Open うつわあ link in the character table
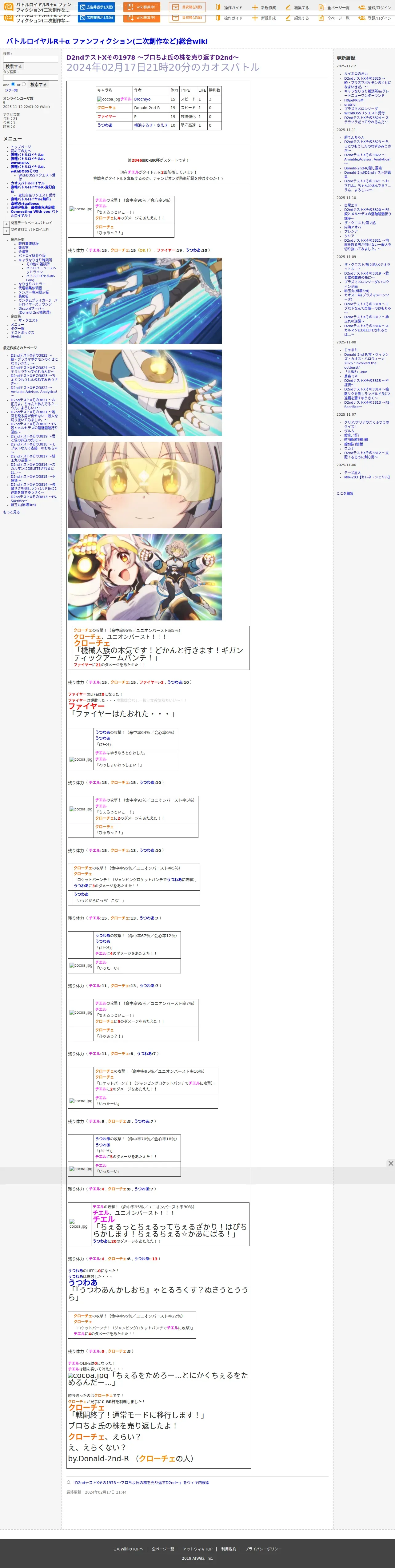395x1568 pixels. pyautogui.click(x=105, y=125)
